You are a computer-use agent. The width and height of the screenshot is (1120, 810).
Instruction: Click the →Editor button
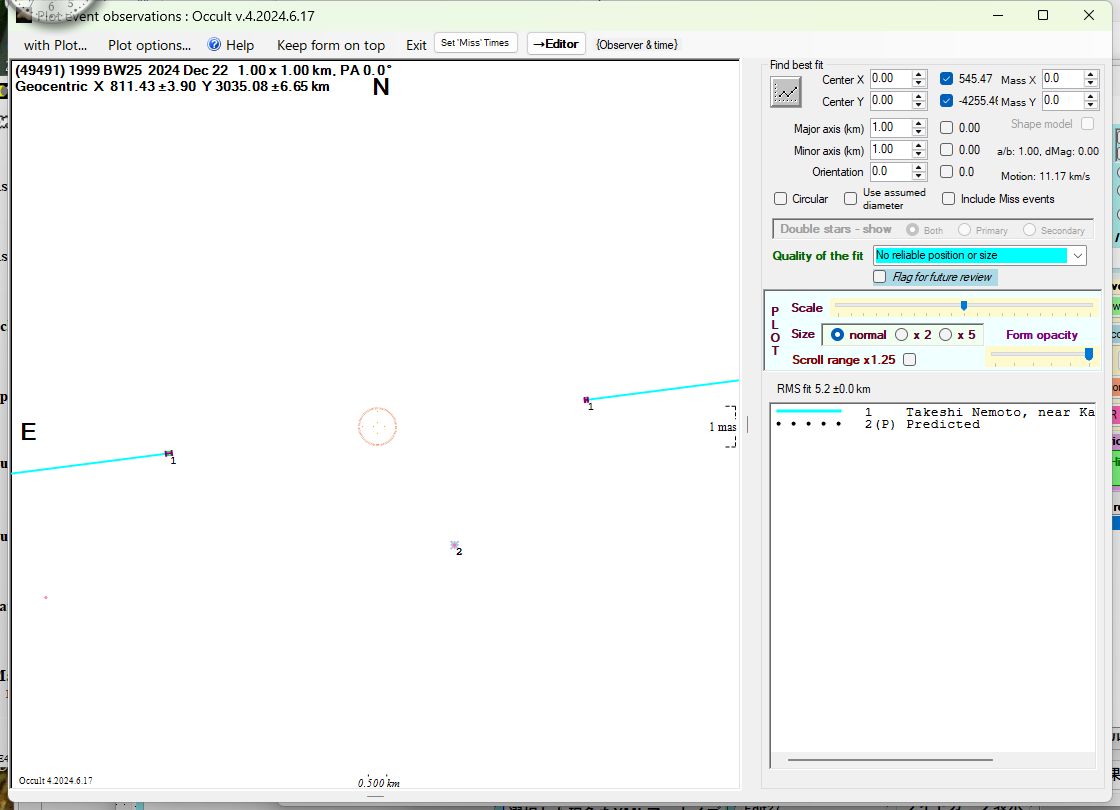[556, 44]
